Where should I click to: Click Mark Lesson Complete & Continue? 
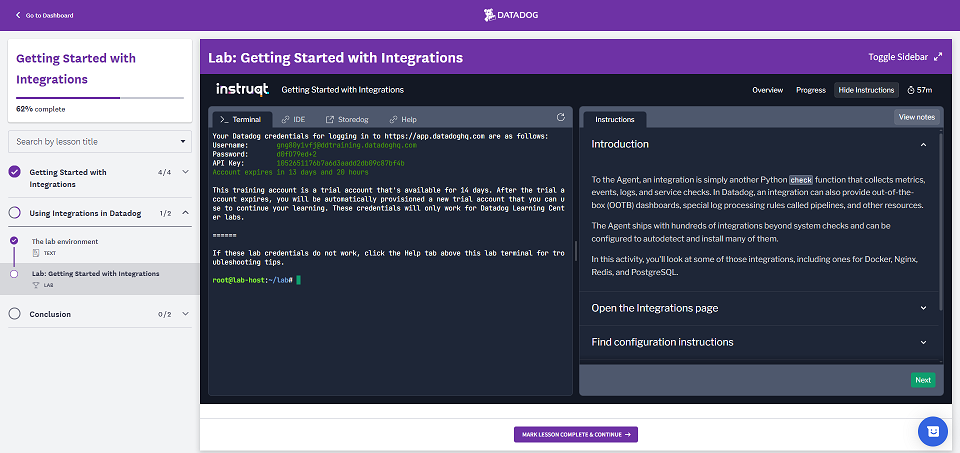click(x=576, y=435)
